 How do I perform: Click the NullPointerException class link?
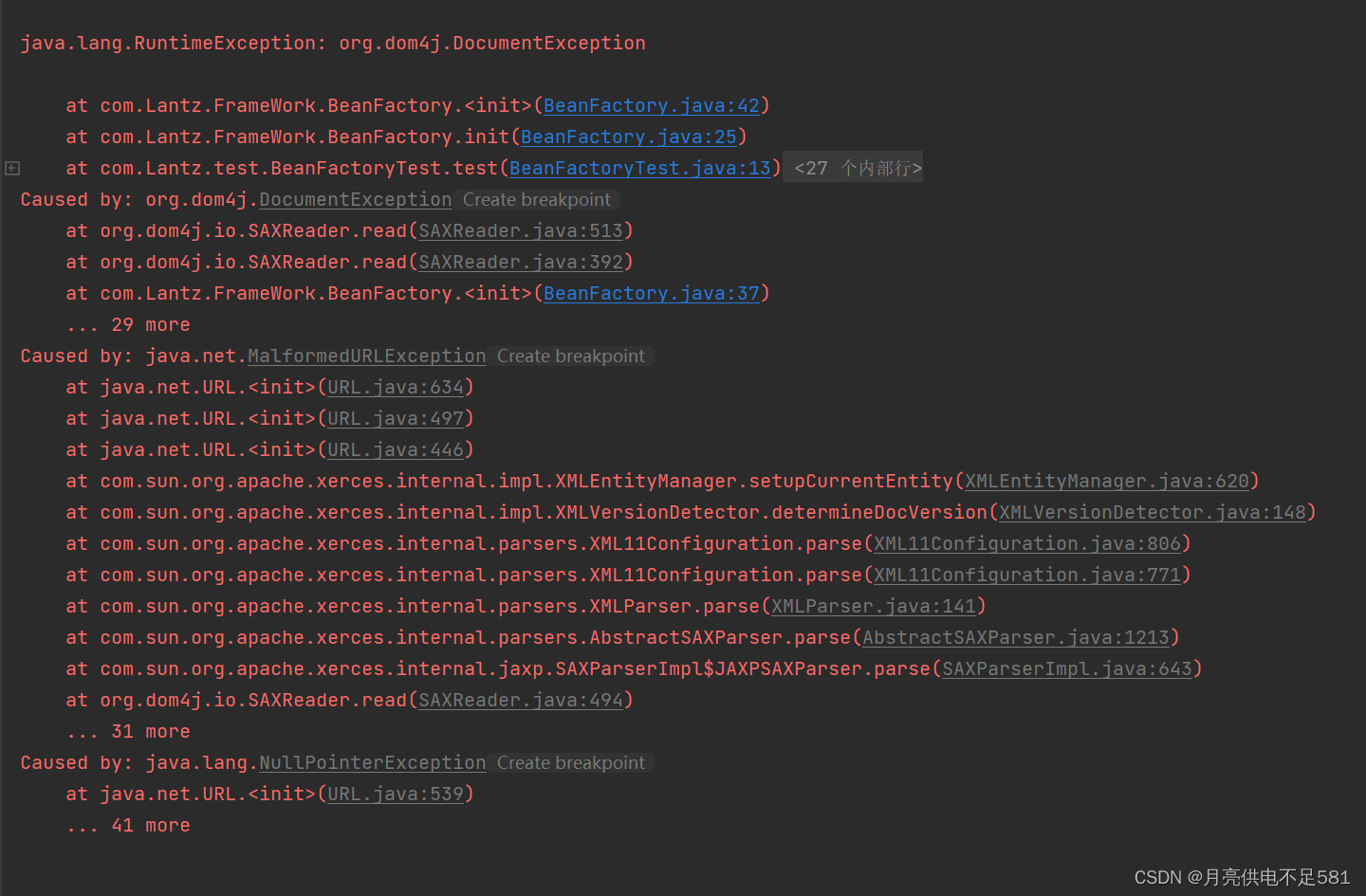[x=373, y=763]
